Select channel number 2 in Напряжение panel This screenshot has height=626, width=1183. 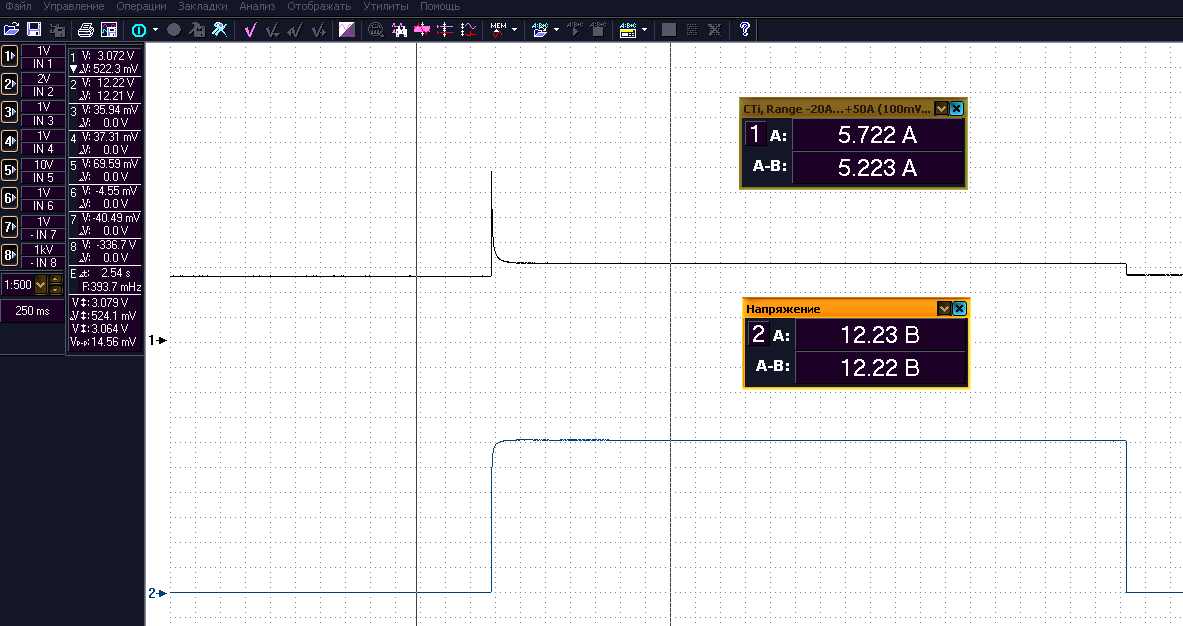(x=757, y=334)
